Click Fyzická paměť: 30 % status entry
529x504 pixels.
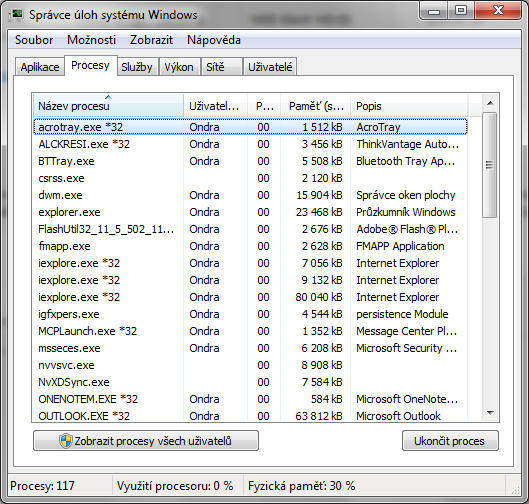301,486
